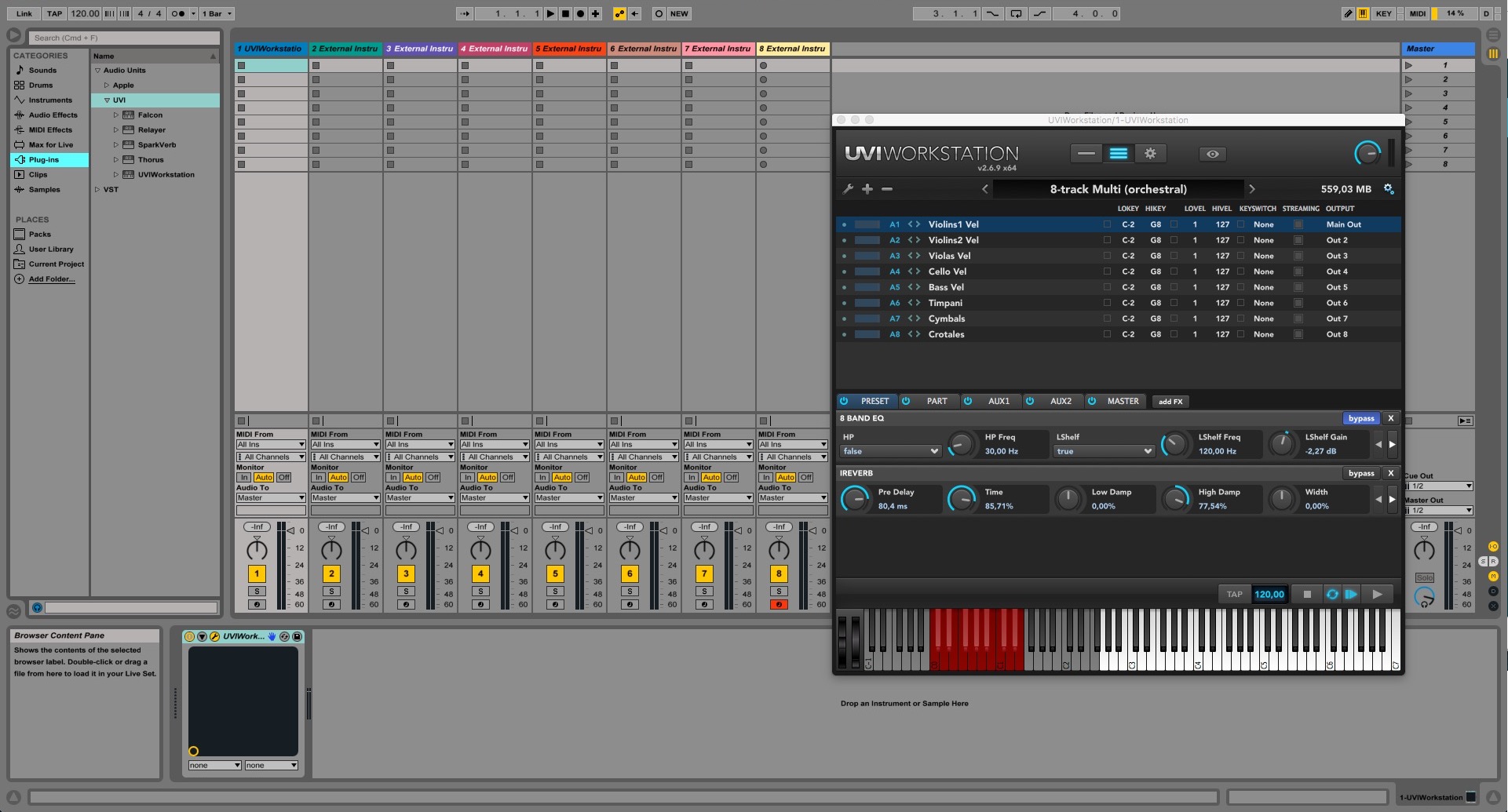Click the Re-enable Automation arrow
The width and height of the screenshot is (1508, 812).
(634, 13)
